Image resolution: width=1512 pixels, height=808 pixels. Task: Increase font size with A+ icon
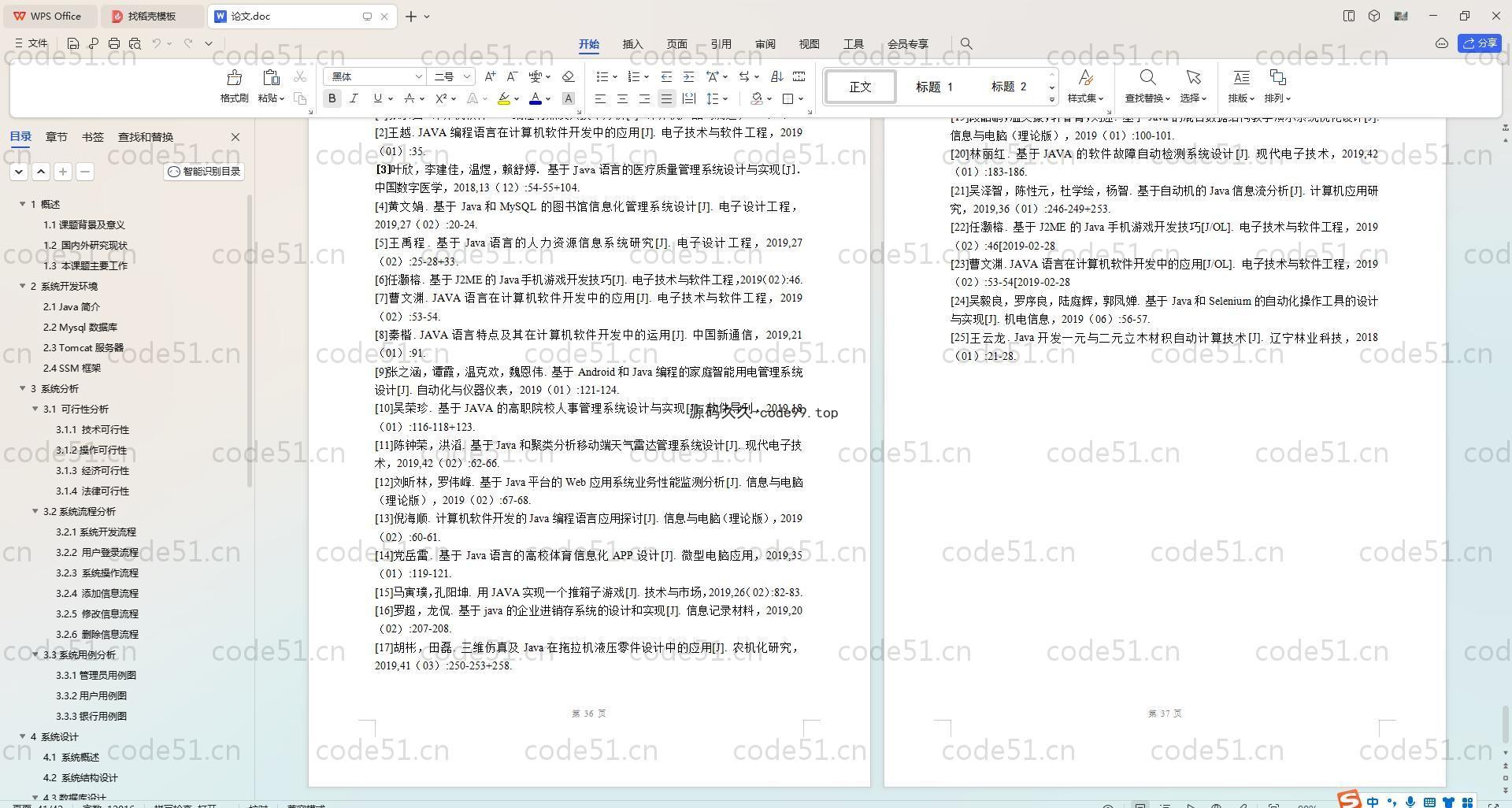[490, 76]
